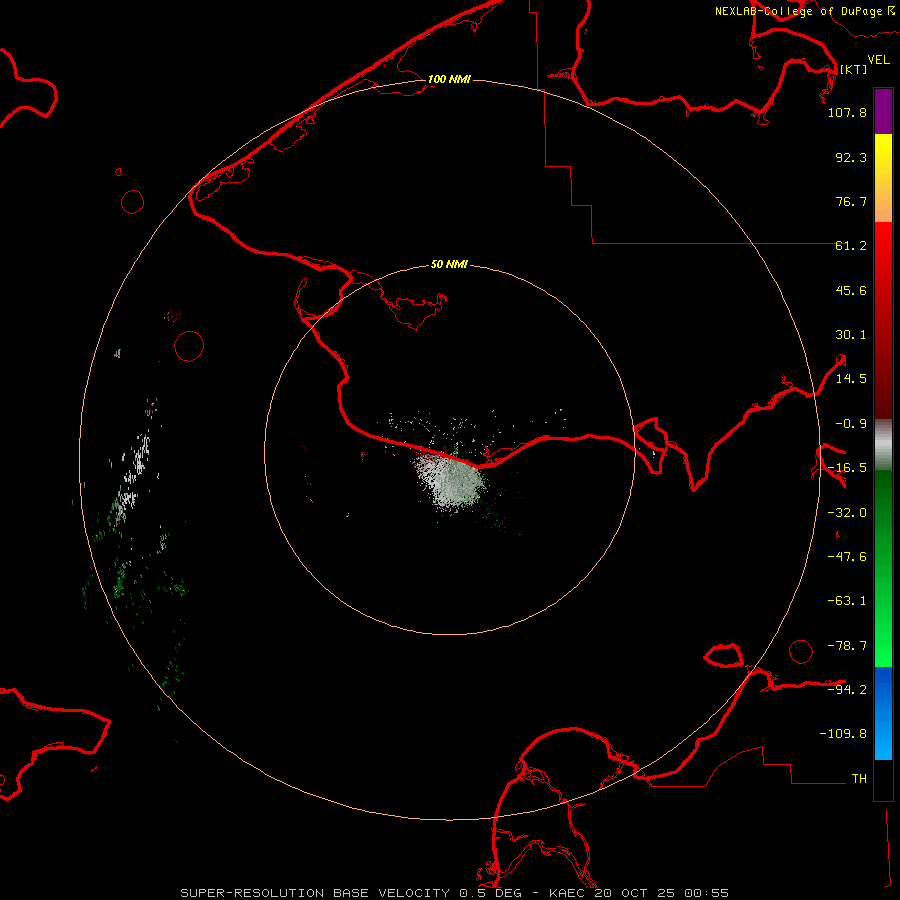
Task: Click the gray near-zero segment of the scale
Action: click(x=883, y=444)
